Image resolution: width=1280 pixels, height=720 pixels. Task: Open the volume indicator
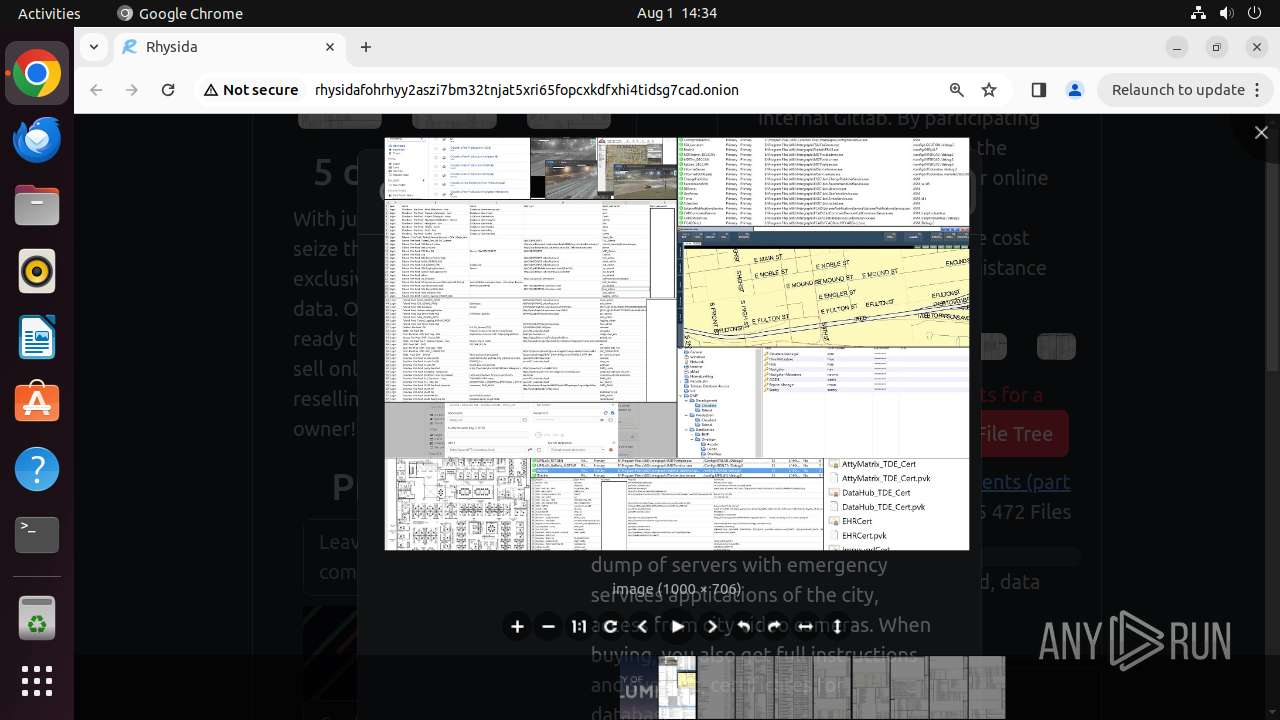point(1226,13)
